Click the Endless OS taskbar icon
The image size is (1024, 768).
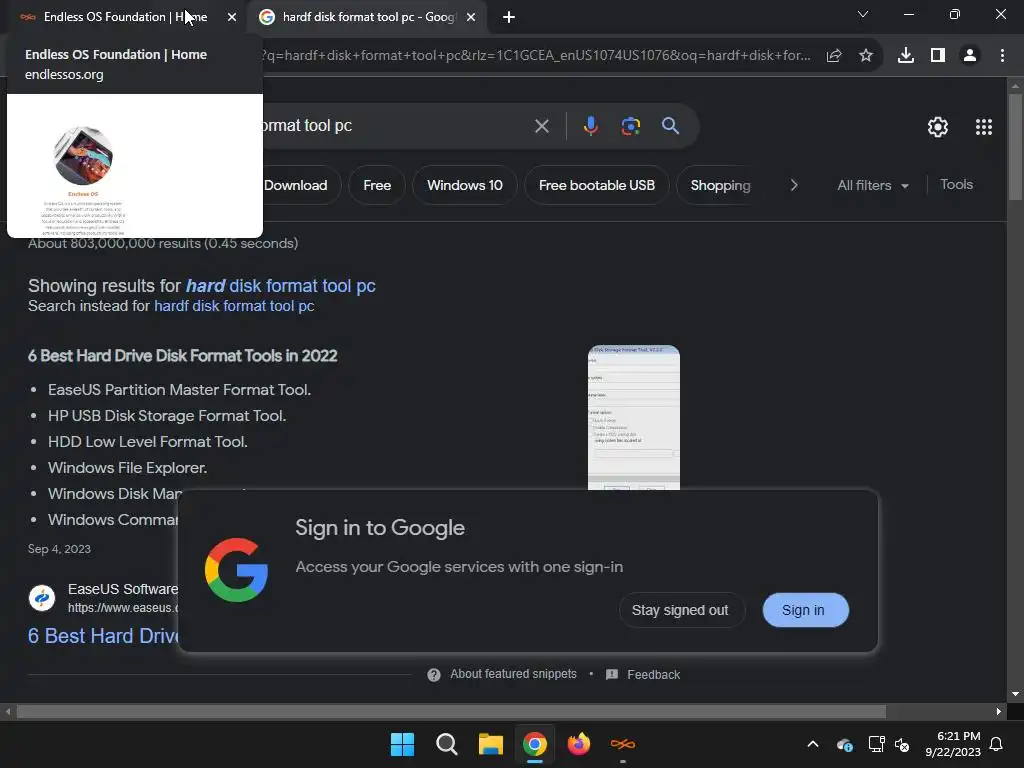[622, 744]
